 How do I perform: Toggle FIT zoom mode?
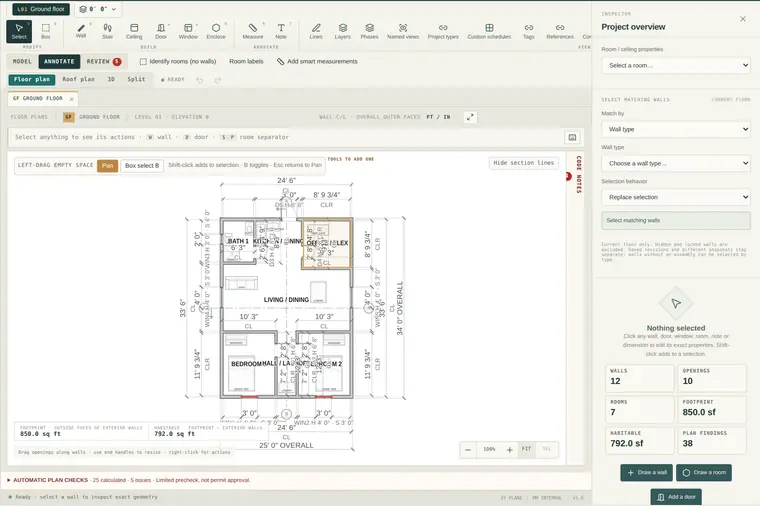point(526,449)
